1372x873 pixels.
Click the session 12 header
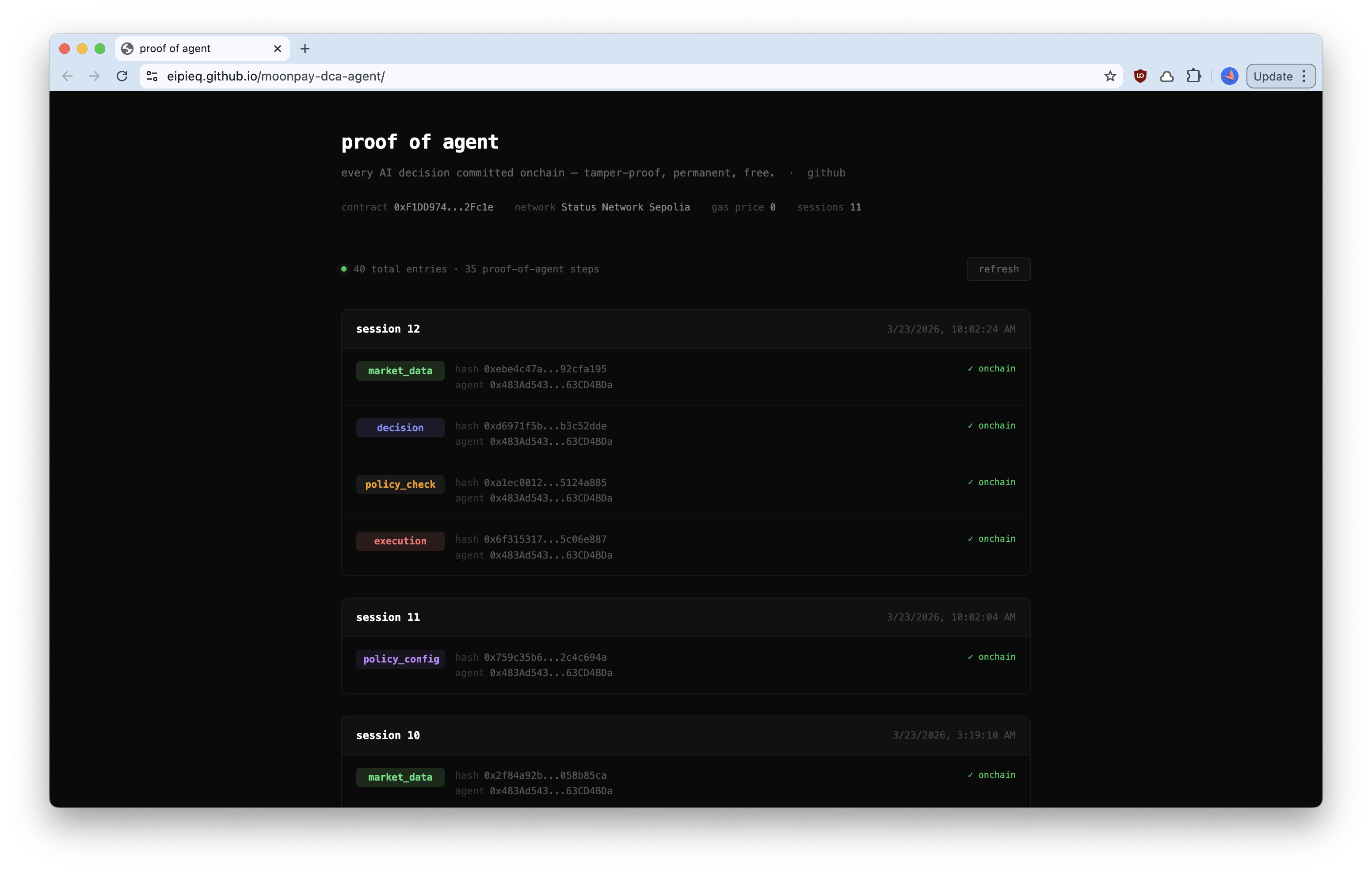(686, 329)
